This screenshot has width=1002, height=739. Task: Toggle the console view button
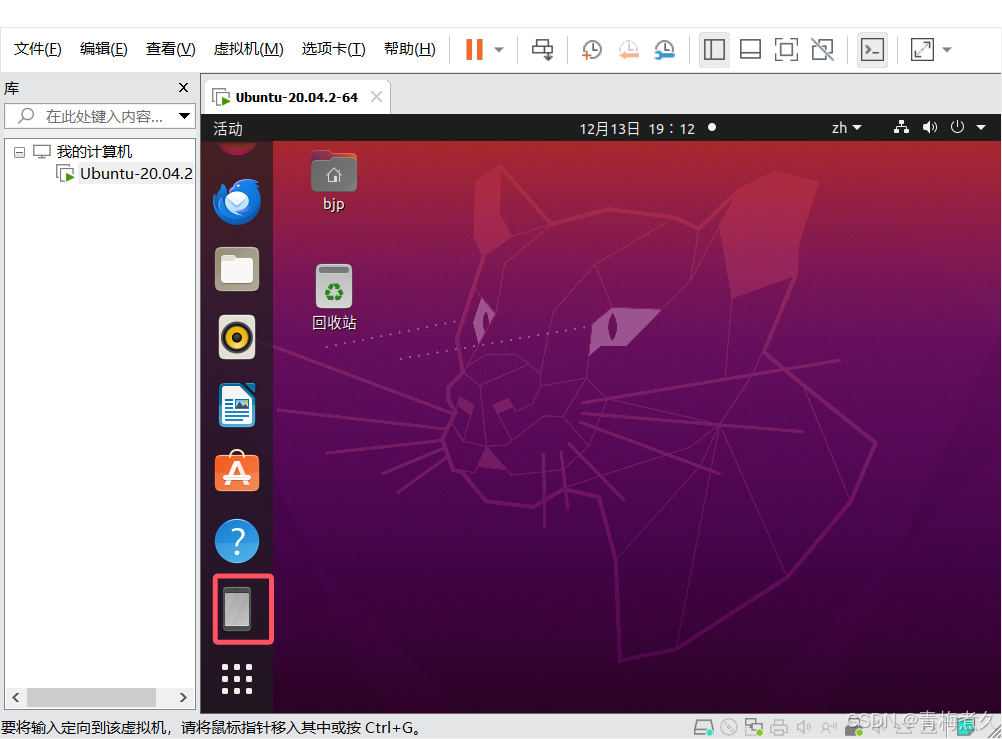coord(872,49)
